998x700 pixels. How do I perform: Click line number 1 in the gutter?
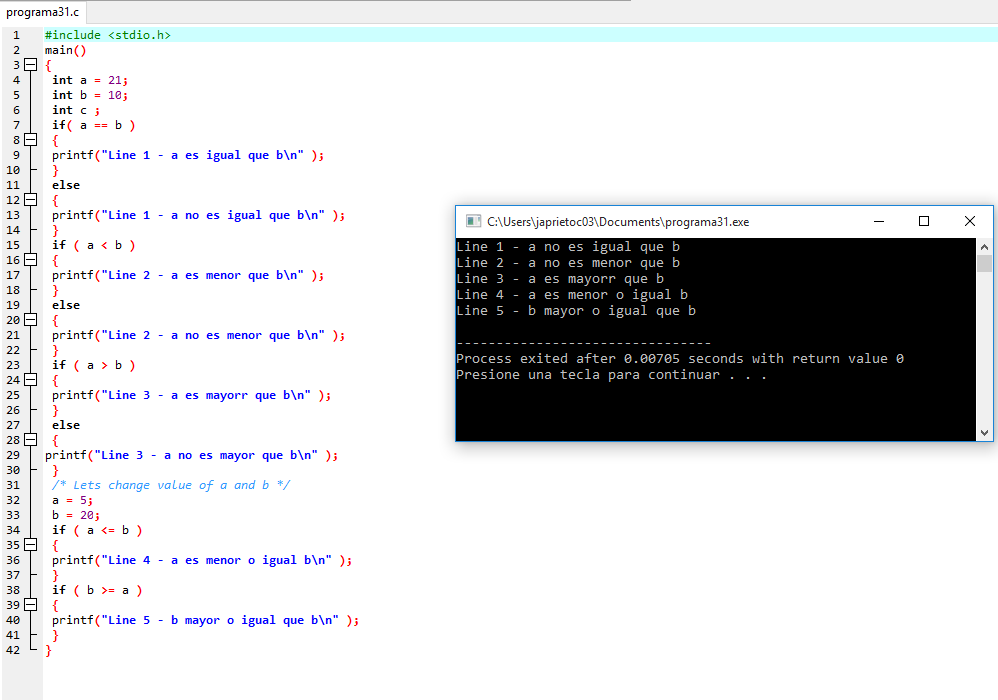tap(17, 35)
